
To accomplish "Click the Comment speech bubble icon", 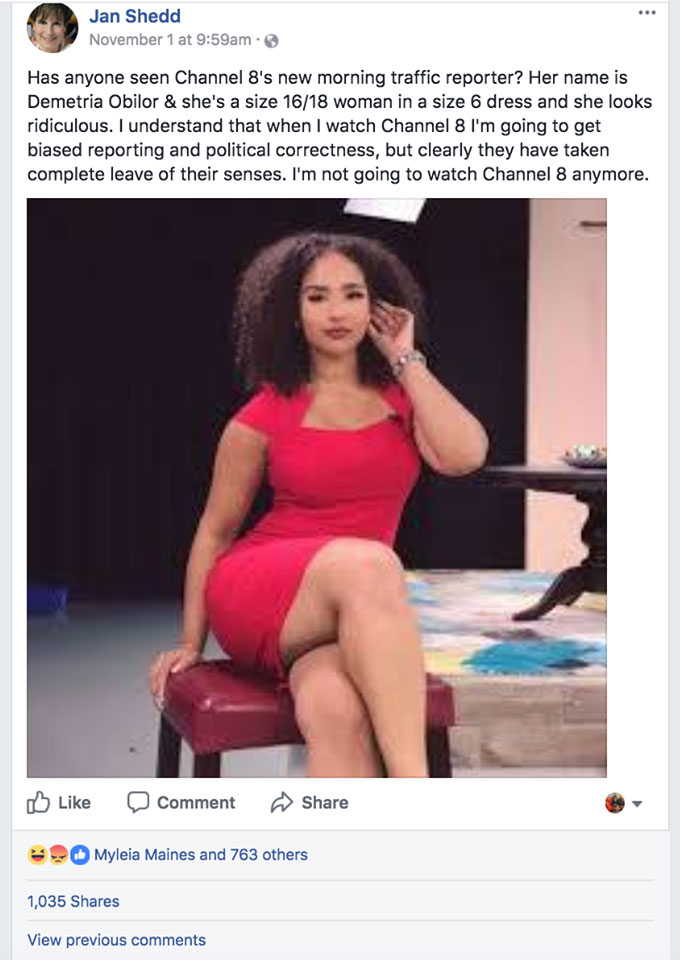I will pyautogui.click(x=138, y=802).
